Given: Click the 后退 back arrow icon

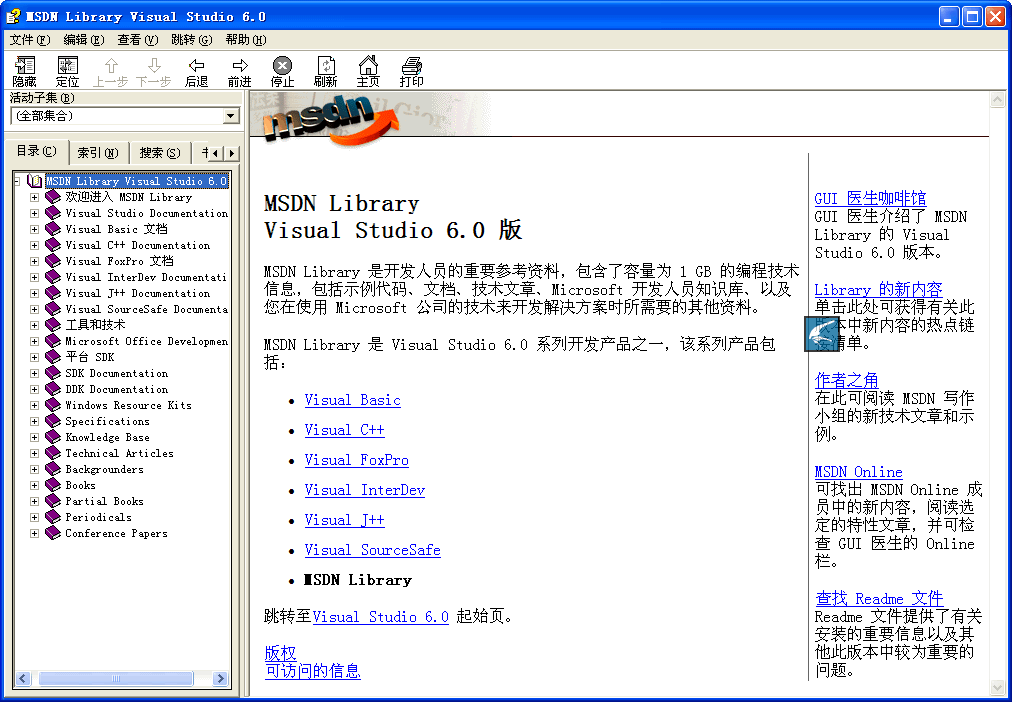Looking at the screenshot, I should pos(196,70).
